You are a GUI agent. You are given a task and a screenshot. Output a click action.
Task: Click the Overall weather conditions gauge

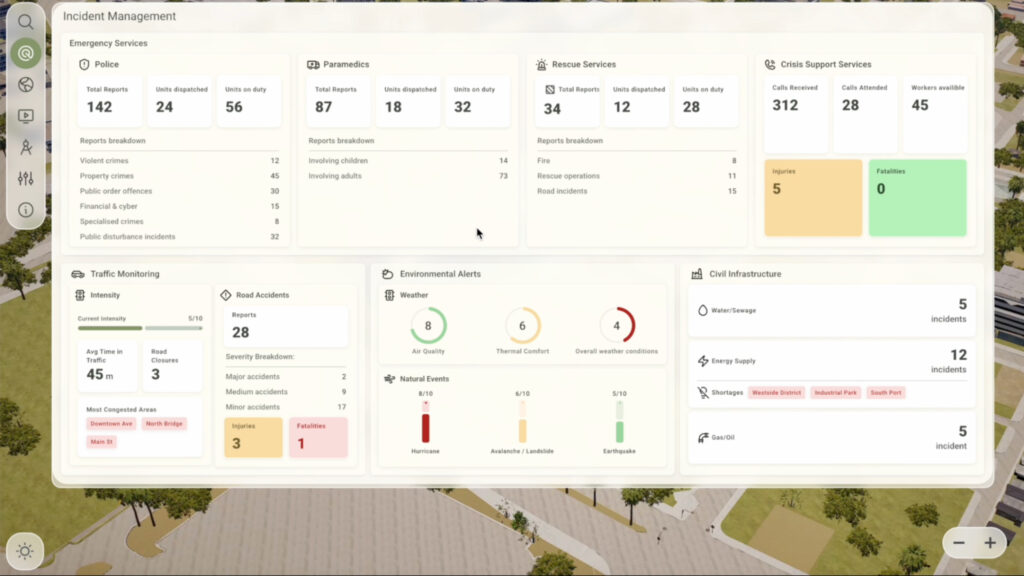coord(616,325)
